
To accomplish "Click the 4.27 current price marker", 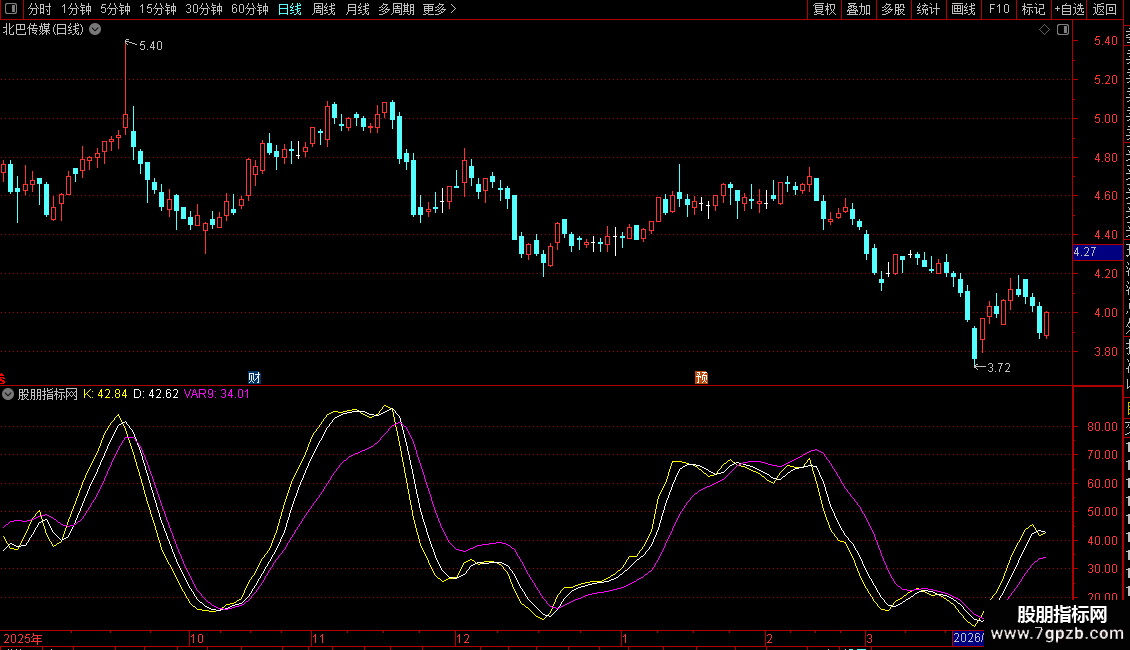I will coord(1085,252).
